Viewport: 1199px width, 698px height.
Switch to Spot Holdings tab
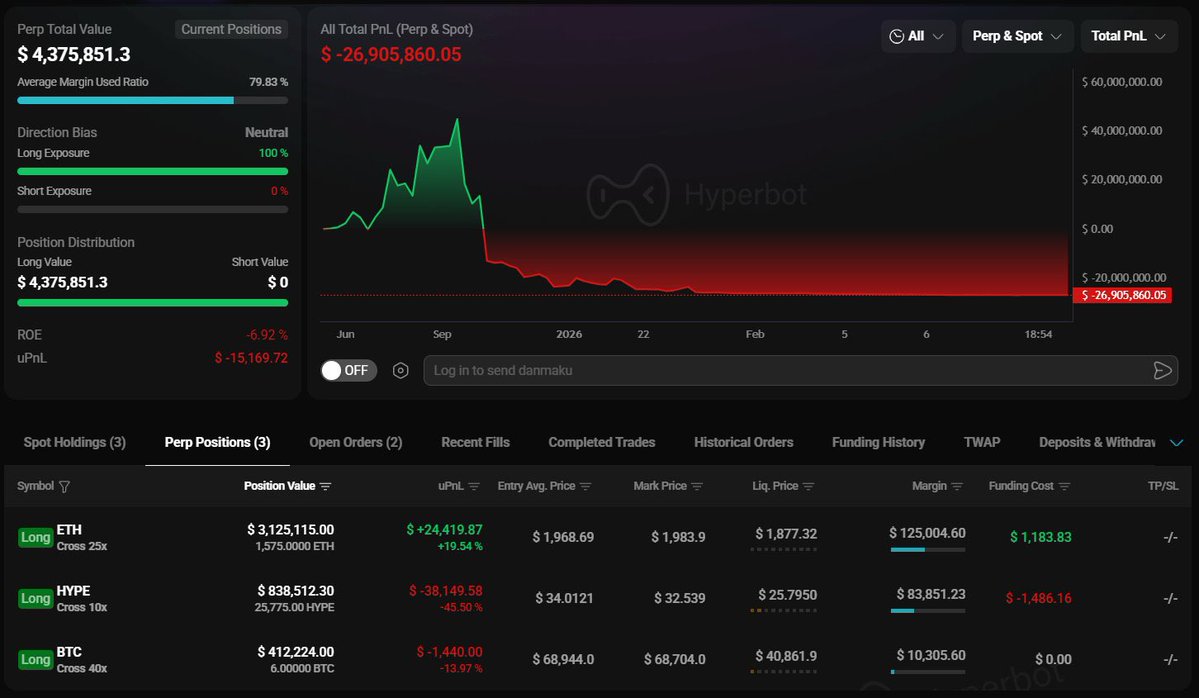[75, 442]
